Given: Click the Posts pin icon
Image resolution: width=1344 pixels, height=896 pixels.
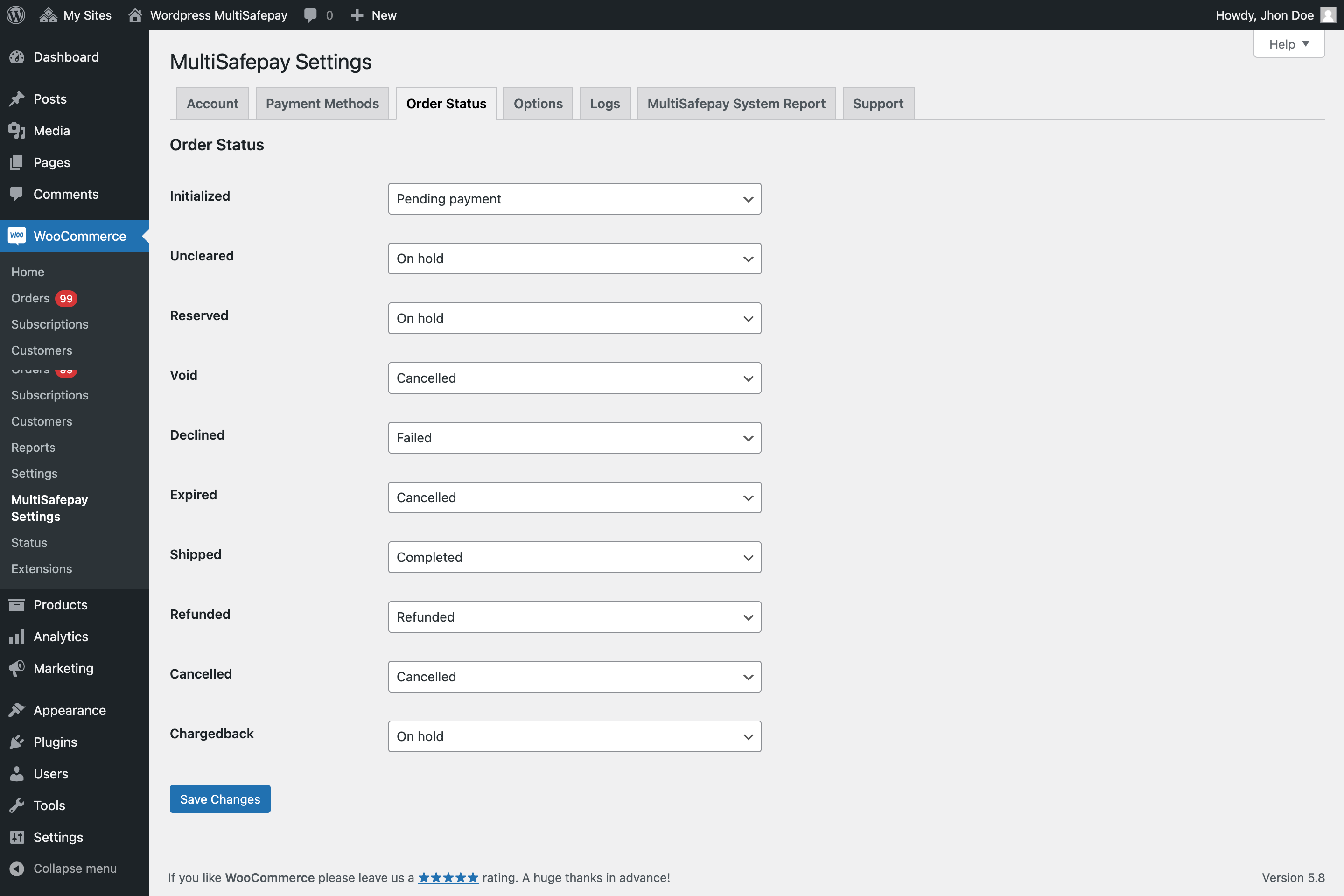Looking at the screenshot, I should click(17, 99).
